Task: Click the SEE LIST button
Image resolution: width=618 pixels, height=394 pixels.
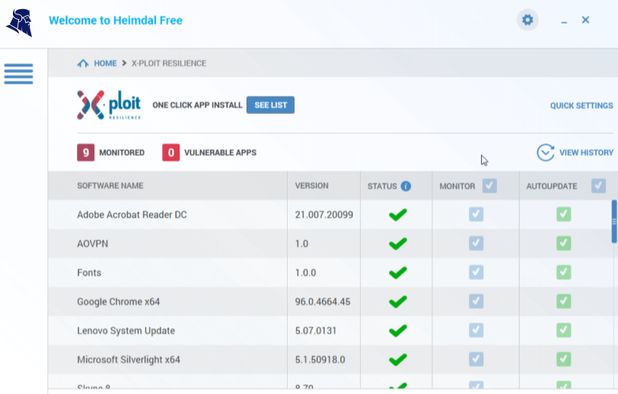Action: pos(270,105)
